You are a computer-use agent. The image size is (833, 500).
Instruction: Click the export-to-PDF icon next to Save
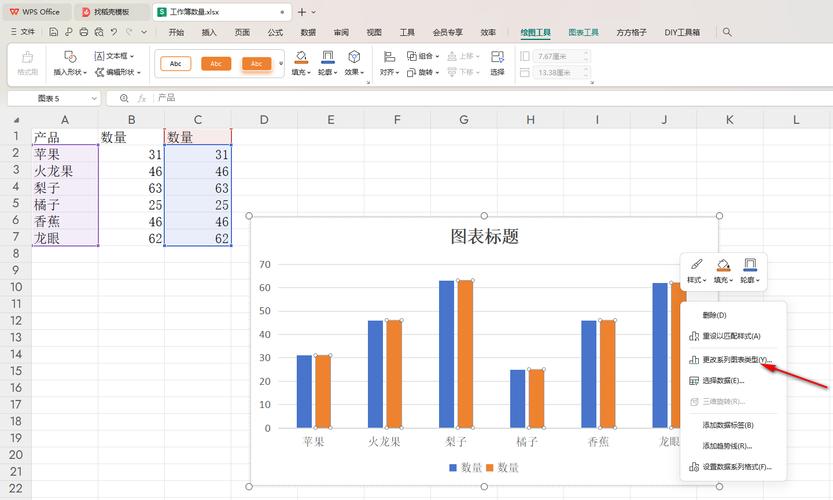69,32
